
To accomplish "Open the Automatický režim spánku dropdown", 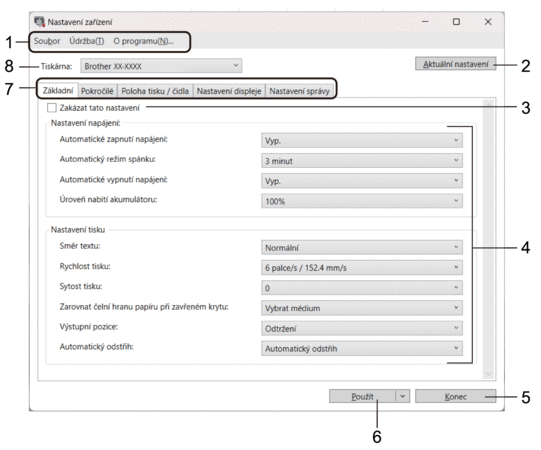I will (x=362, y=161).
